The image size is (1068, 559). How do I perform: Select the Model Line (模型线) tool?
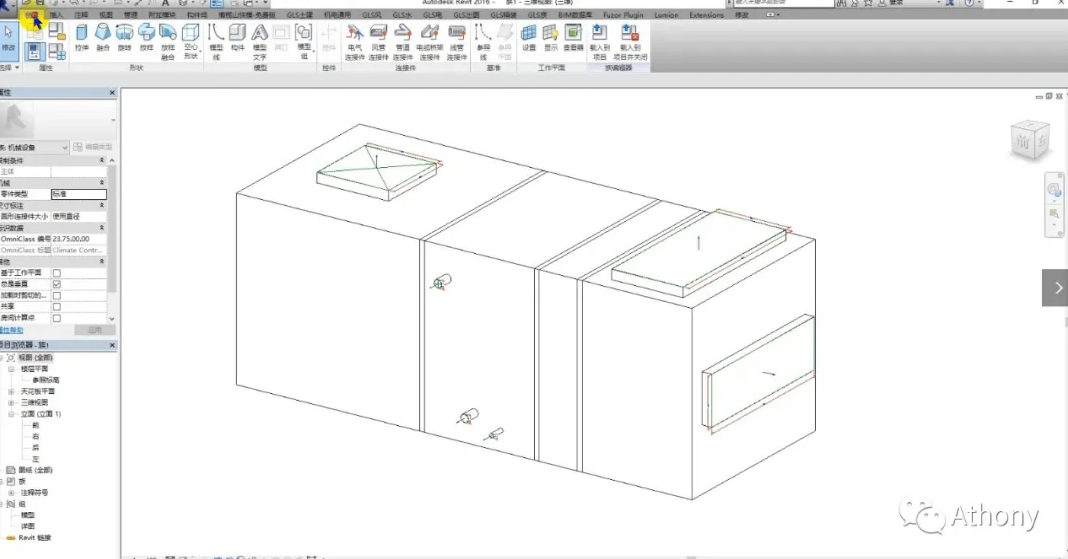tap(216, 42)
